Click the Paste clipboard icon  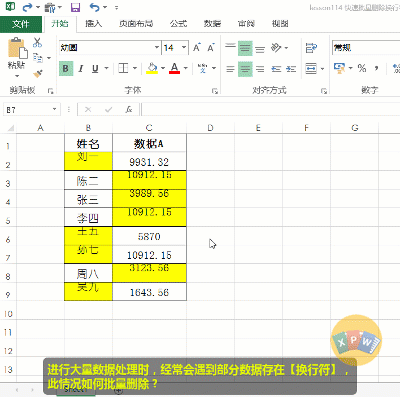point(17,49)
